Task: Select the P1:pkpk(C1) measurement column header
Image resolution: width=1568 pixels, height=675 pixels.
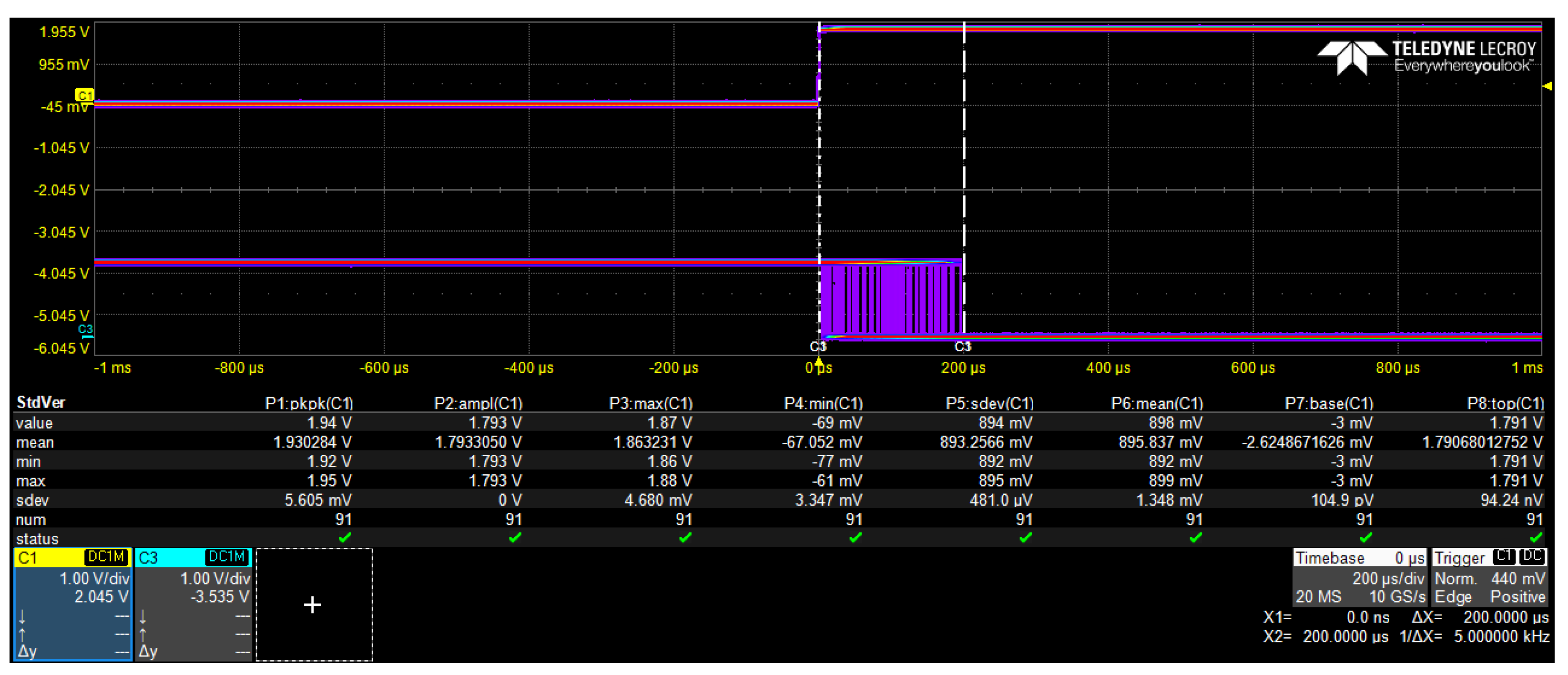Action: coord(309,404)
